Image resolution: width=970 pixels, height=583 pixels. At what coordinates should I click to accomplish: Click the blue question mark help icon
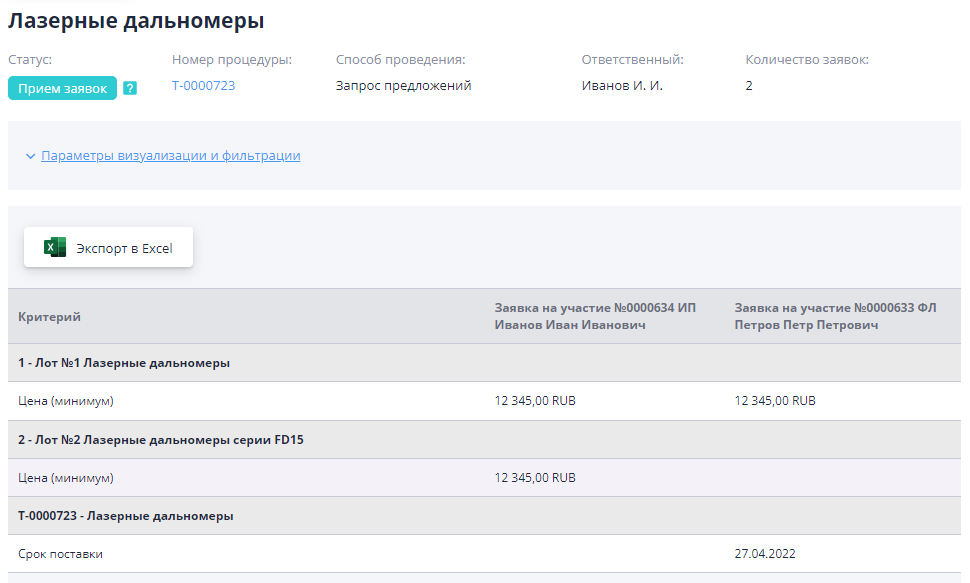coord(129,88)
